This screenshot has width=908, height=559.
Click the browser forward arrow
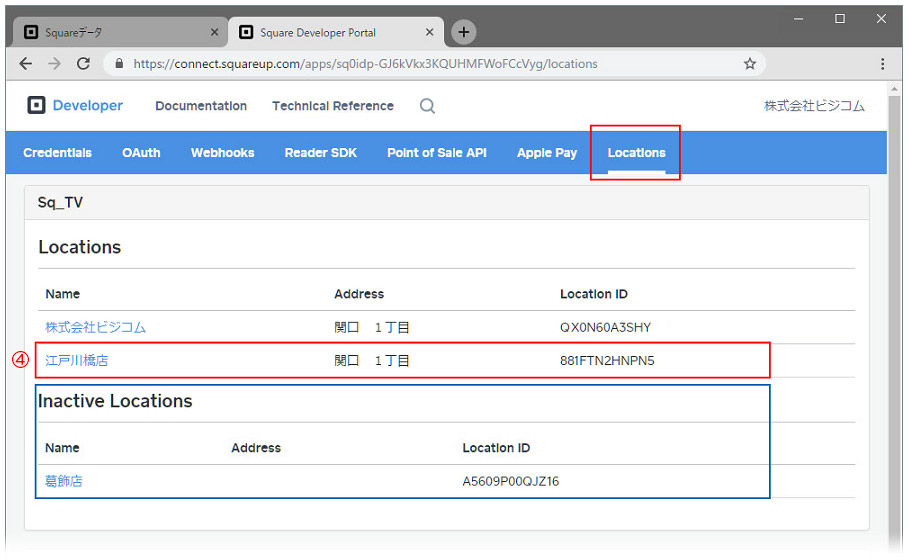click(x=54, y=64)
